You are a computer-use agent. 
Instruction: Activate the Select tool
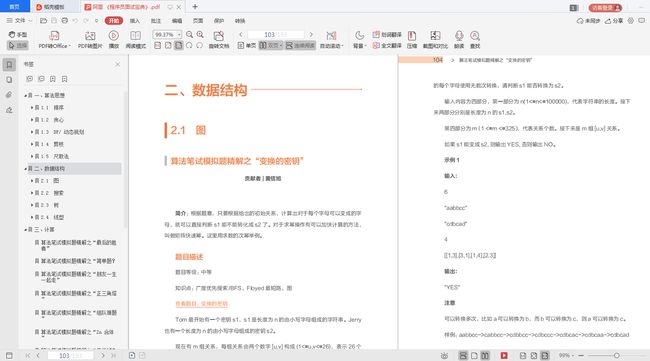18,45
